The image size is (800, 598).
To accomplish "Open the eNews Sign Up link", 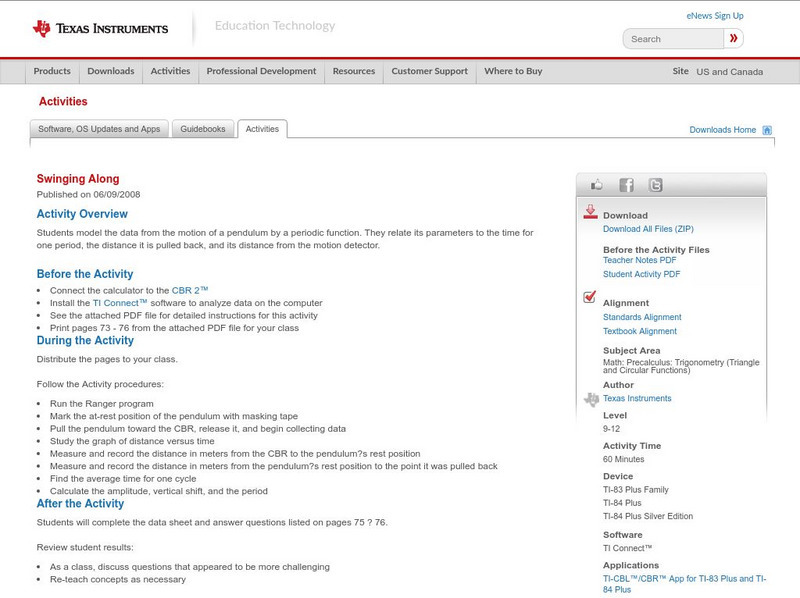I will [x=715, y=16].
